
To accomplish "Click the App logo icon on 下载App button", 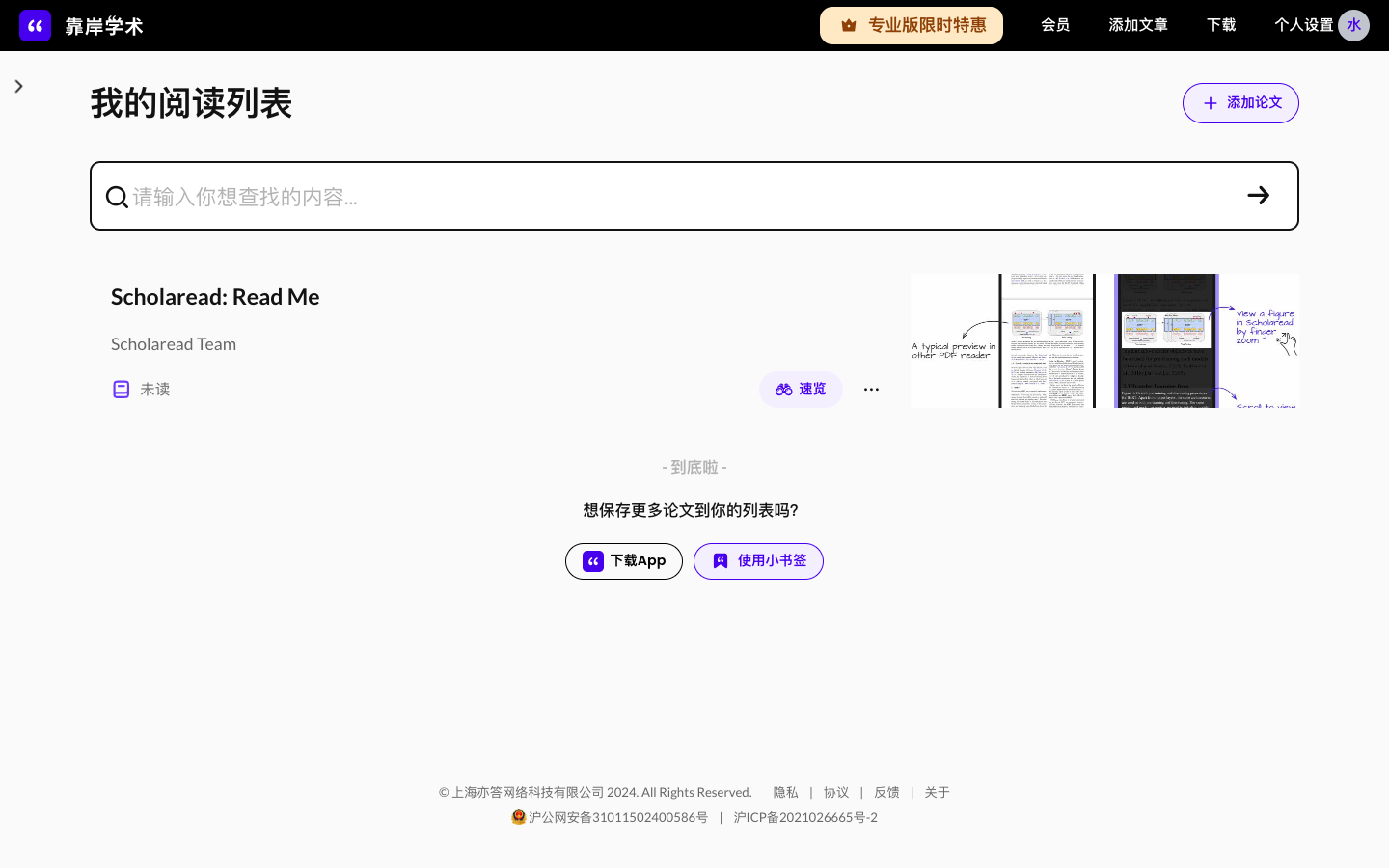I will coord(592,560).
